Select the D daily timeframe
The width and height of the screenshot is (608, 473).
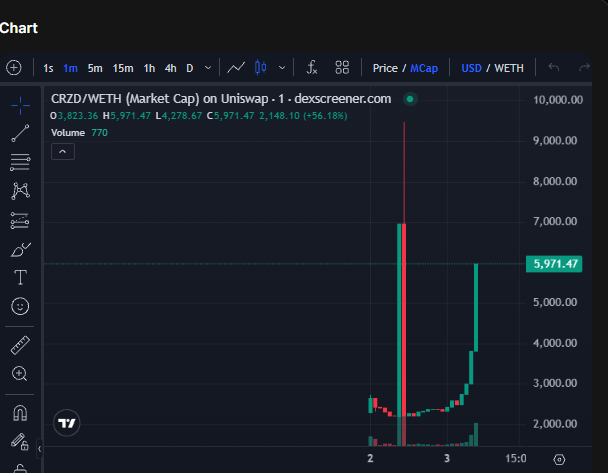tap(190, 68)
